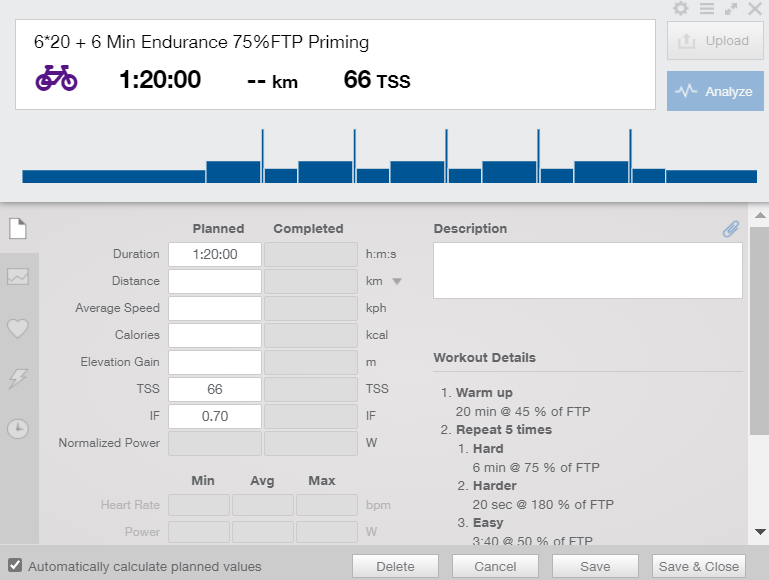Screen dimensions: 769x580
Task: Click the Delete button
Action: click(x=395, y=566)
